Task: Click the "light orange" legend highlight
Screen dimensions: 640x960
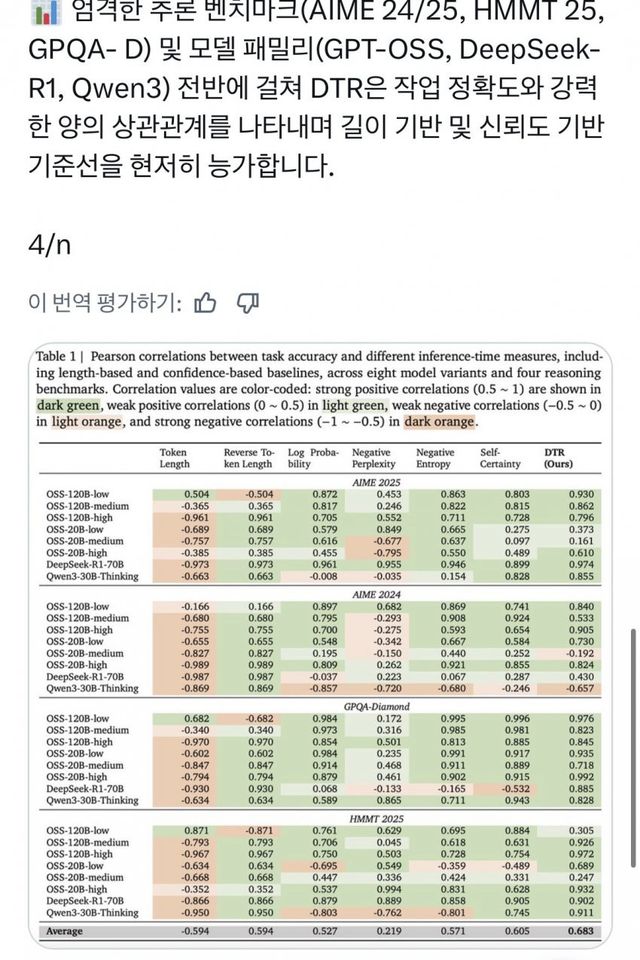Action: point(79,422)
